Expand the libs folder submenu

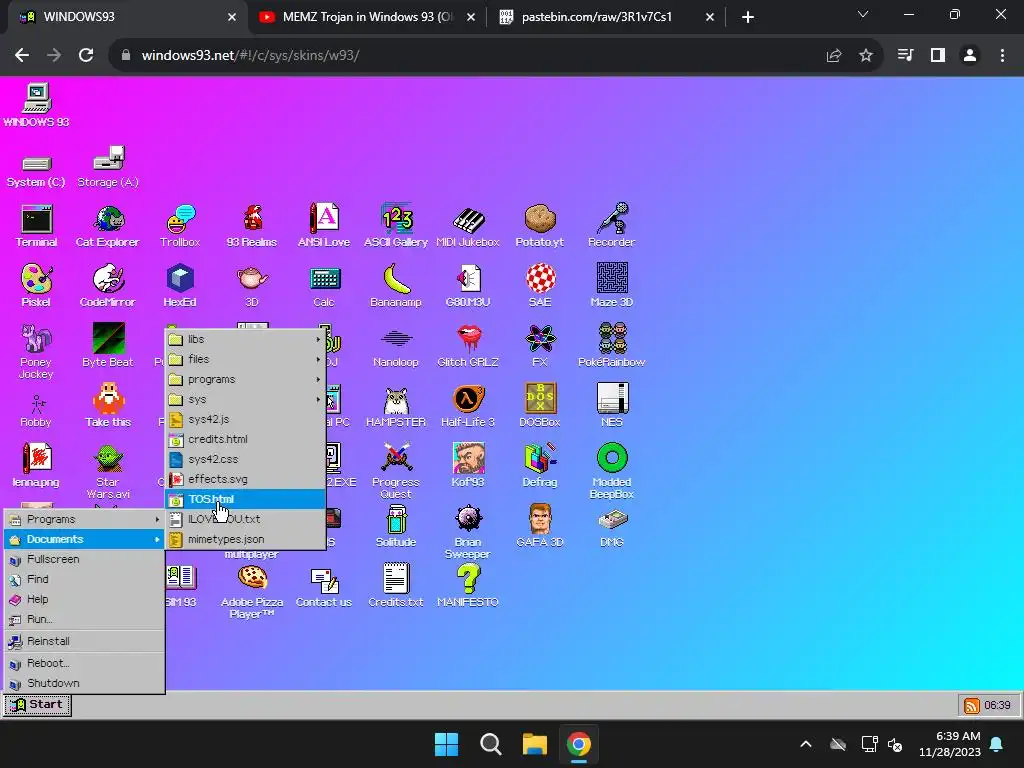click(246, 339)
